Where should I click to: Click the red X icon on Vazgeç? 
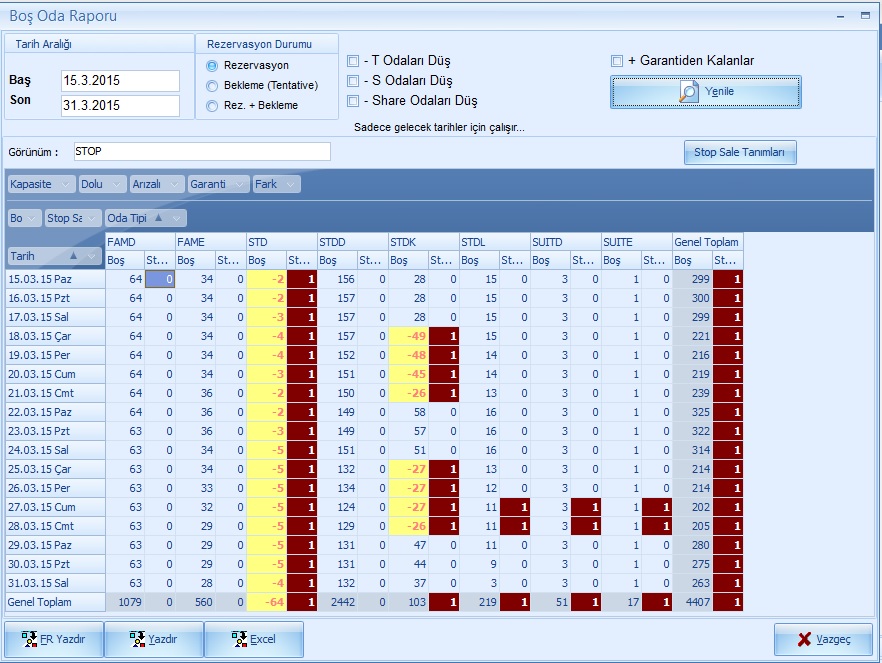pyautogui.click(x=804, y=639)
